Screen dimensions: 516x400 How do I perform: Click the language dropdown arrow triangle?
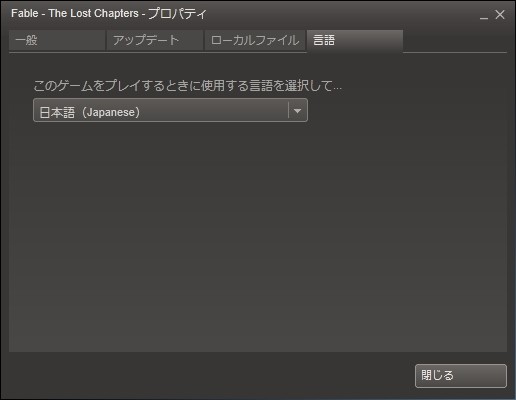coord(297,111)
